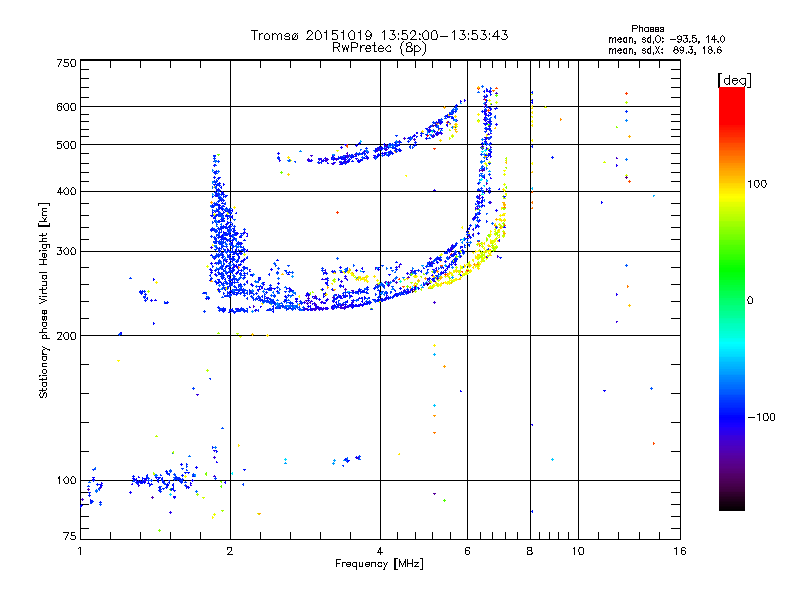800x600 pixels.
Task: Click the colorbar label '0'
Action: pos(749,301)
